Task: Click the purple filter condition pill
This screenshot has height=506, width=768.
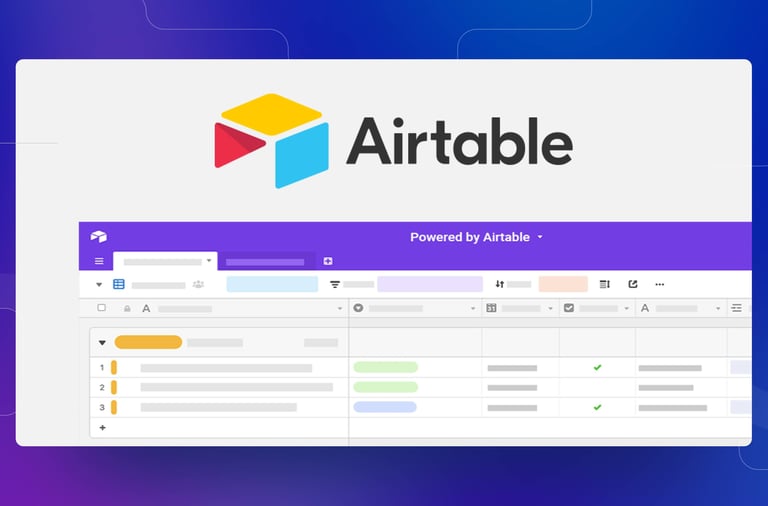Action: point(430,284)
